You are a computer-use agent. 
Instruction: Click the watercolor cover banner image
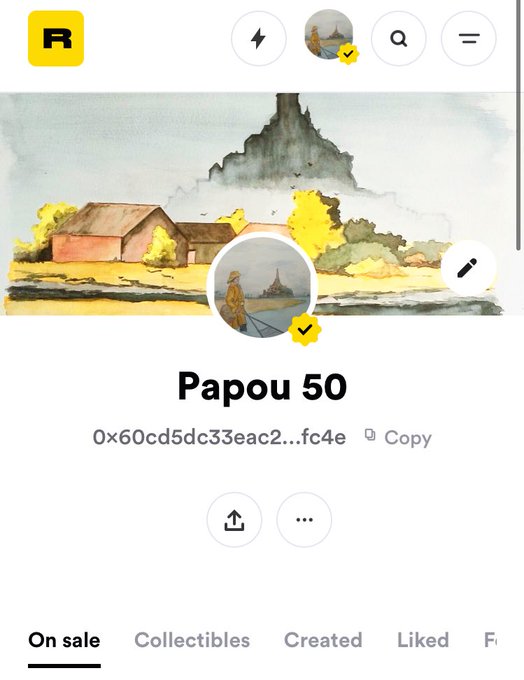(130, 173)
